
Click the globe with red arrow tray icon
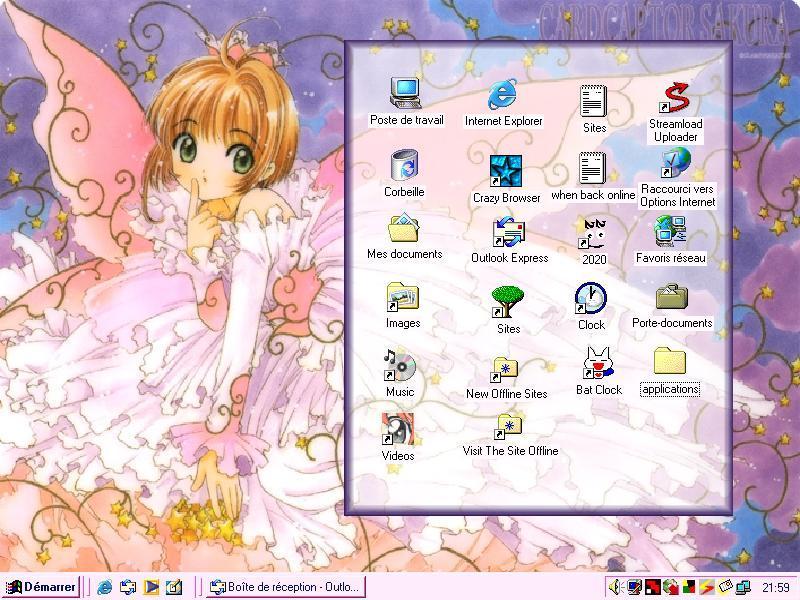pyautogui.click(x=670, y=587)
